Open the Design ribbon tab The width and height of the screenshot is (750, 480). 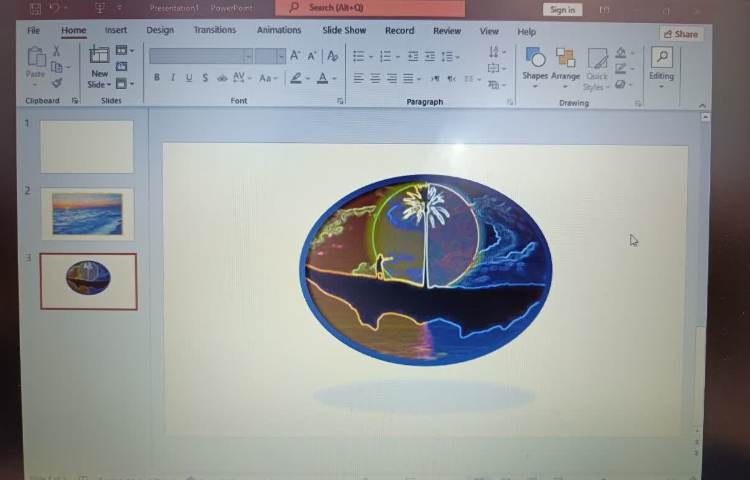point(160,30)
